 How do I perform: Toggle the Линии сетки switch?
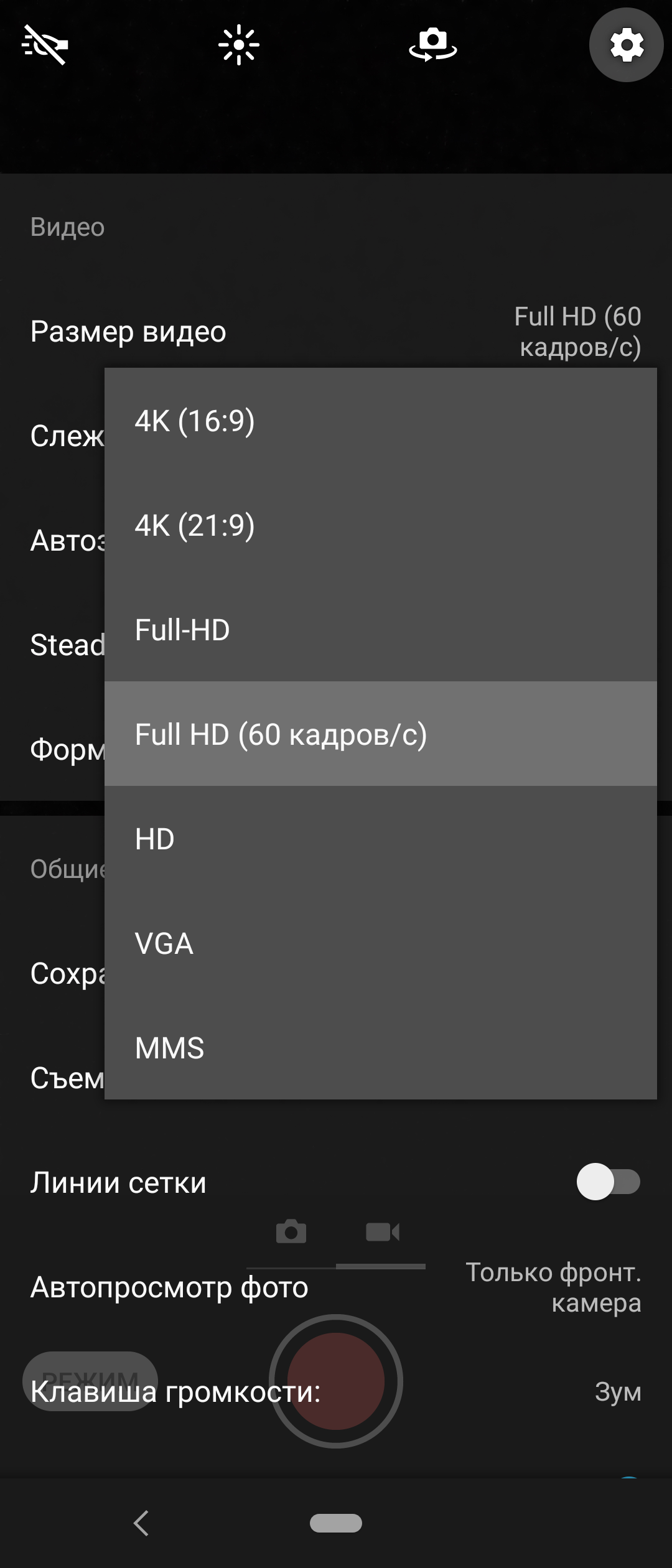tap(608, 1182)
